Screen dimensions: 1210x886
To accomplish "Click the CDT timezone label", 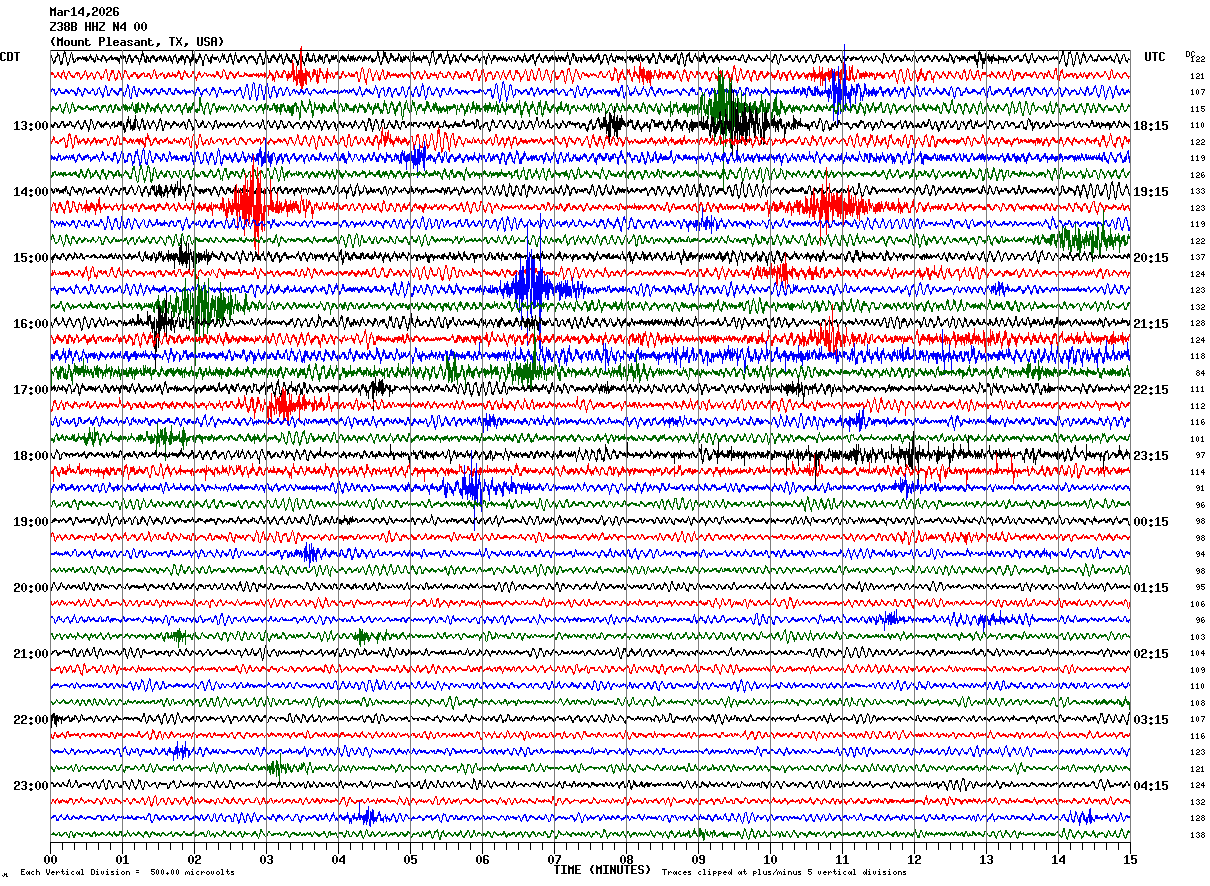I will [10, 57].
